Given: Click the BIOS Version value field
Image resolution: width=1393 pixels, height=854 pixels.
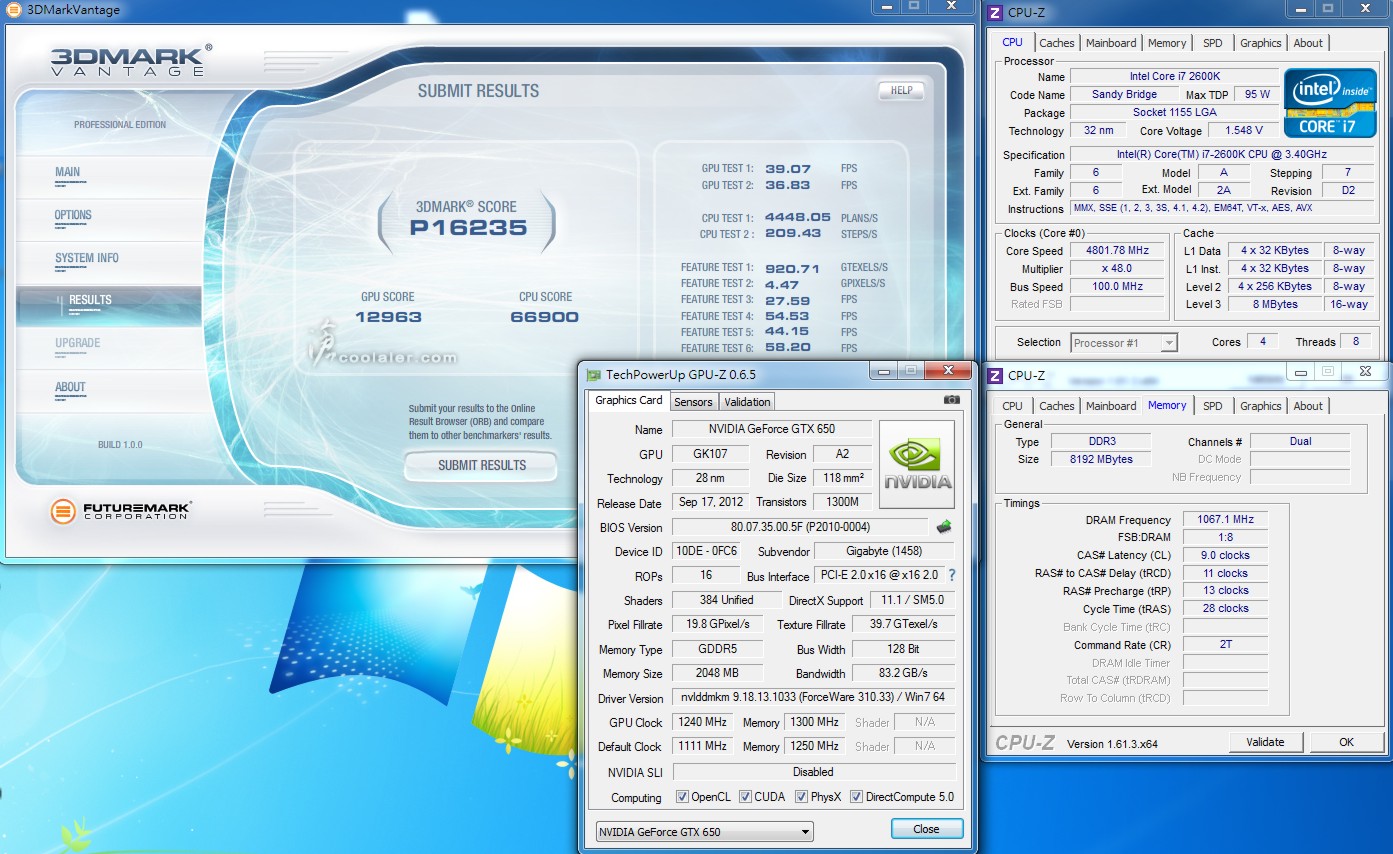Looking at the screenshot, I should [x=800, y=527].
